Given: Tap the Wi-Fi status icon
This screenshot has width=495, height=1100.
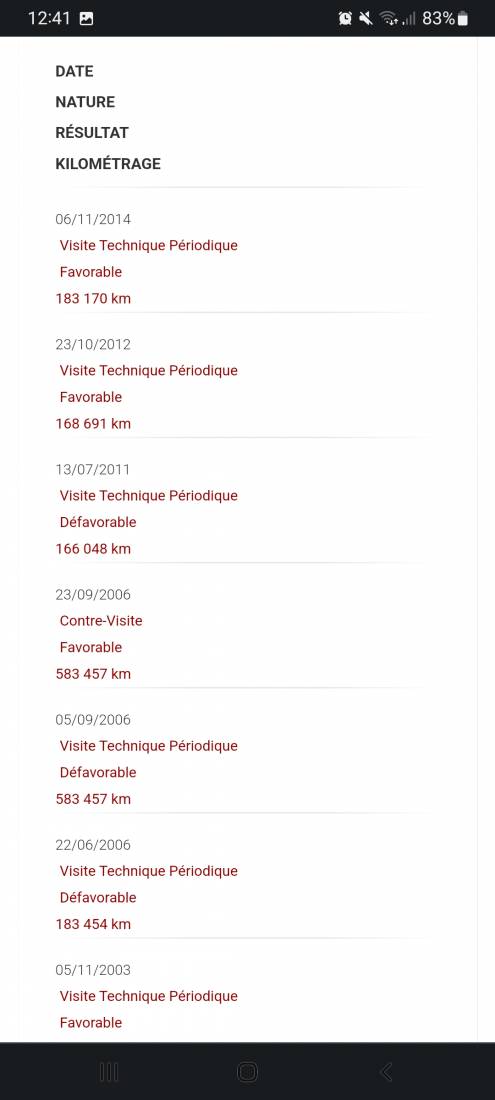Looking at the screenshot, I should [389, 19].
